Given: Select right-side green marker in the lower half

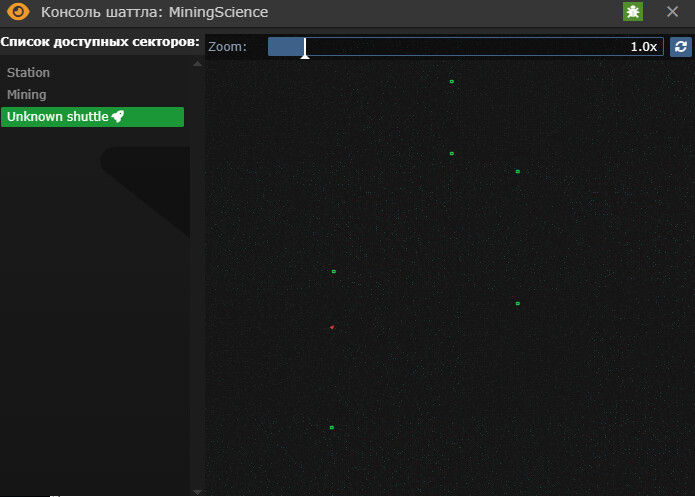Looking at the screenshot, I should [x=518, y=303].
